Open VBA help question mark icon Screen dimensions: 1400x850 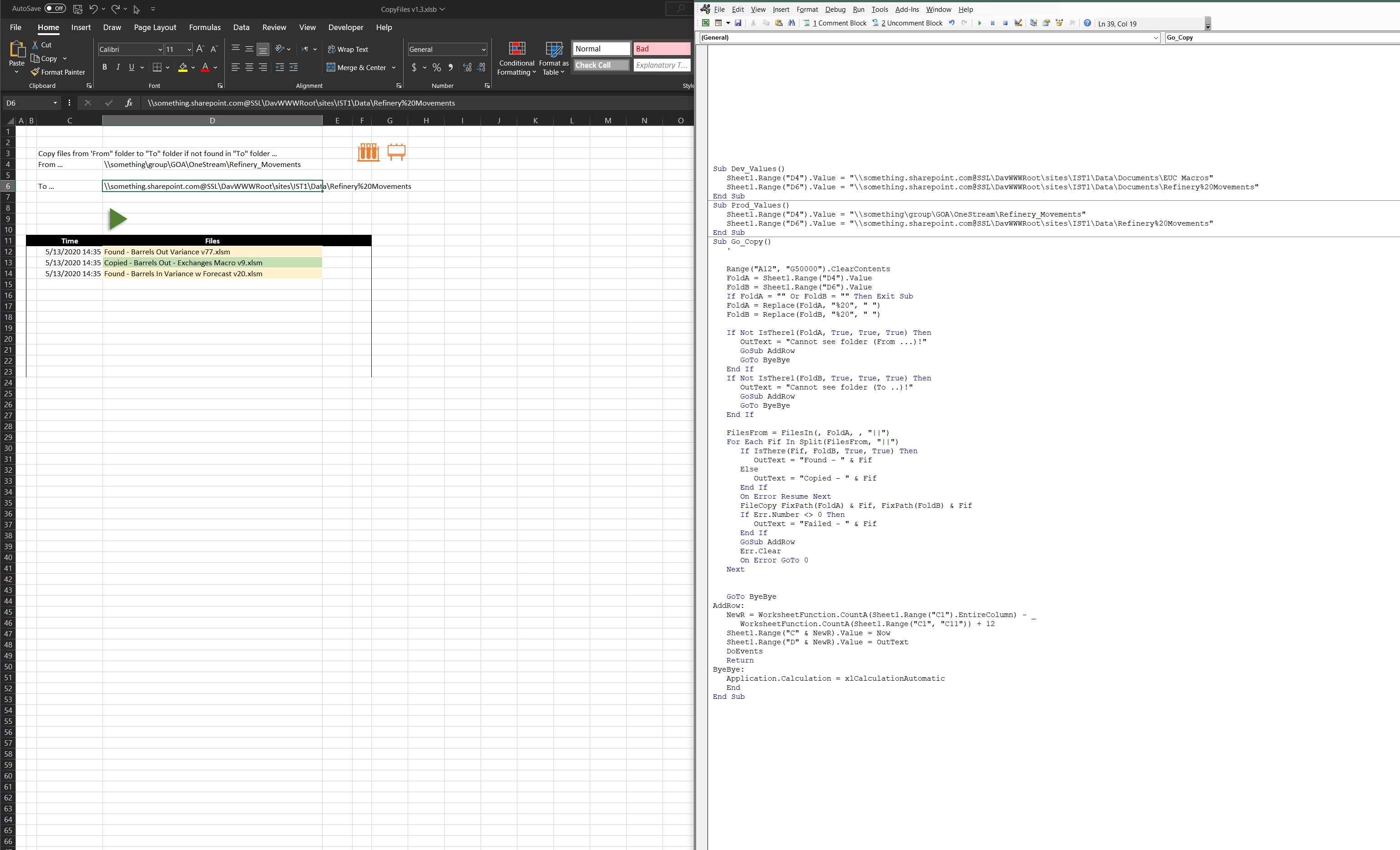coord(1087,23)
